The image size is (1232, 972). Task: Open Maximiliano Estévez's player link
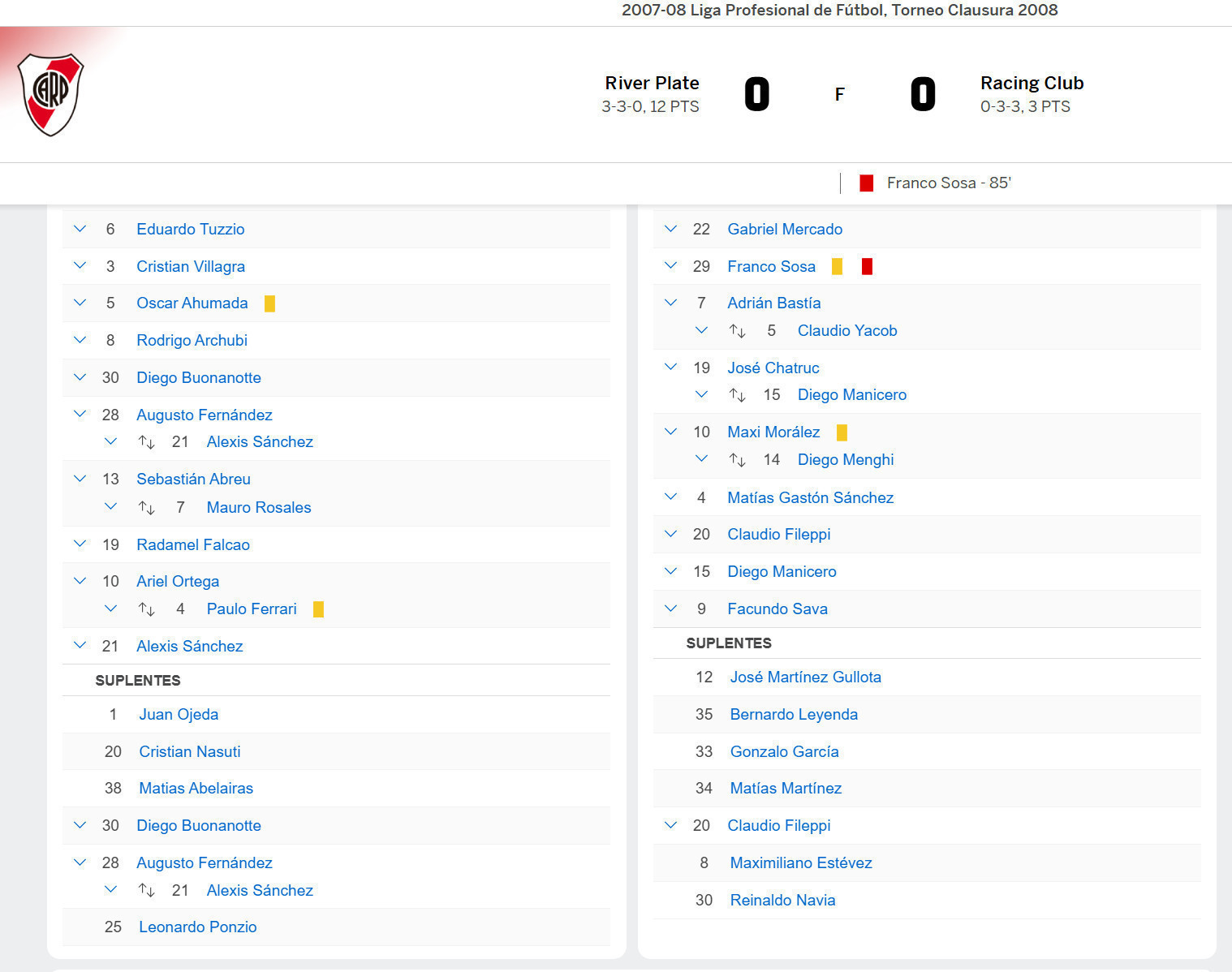click(x=800, y=863)
